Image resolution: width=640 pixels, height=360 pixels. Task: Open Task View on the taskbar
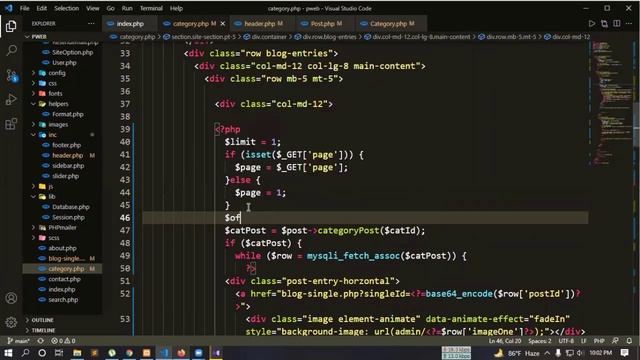click(59, 353)
